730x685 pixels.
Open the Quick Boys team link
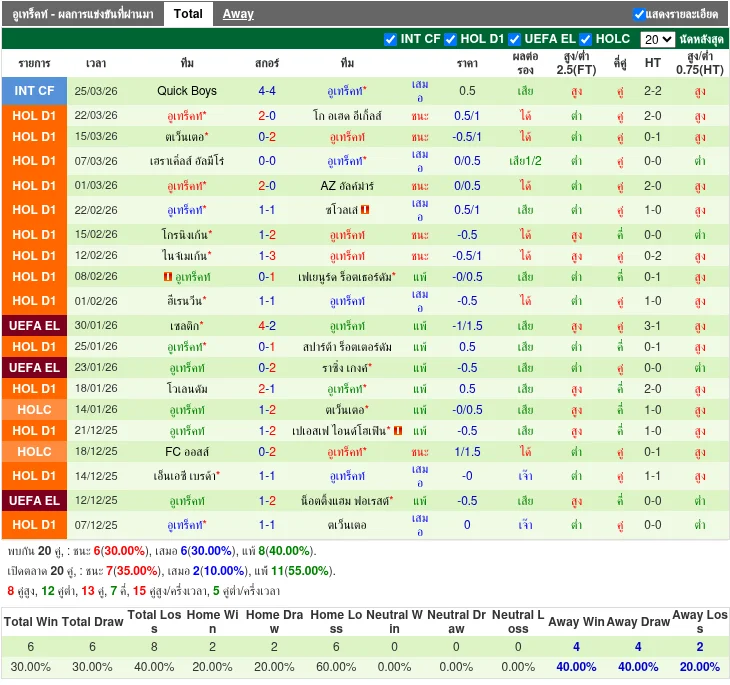(x=187, y=91)
